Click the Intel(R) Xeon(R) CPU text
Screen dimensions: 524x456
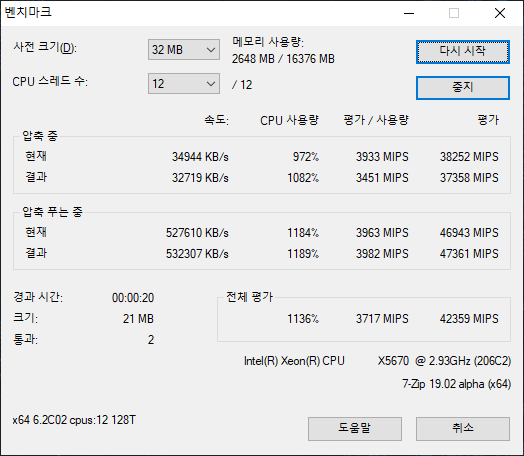[294, 361]
